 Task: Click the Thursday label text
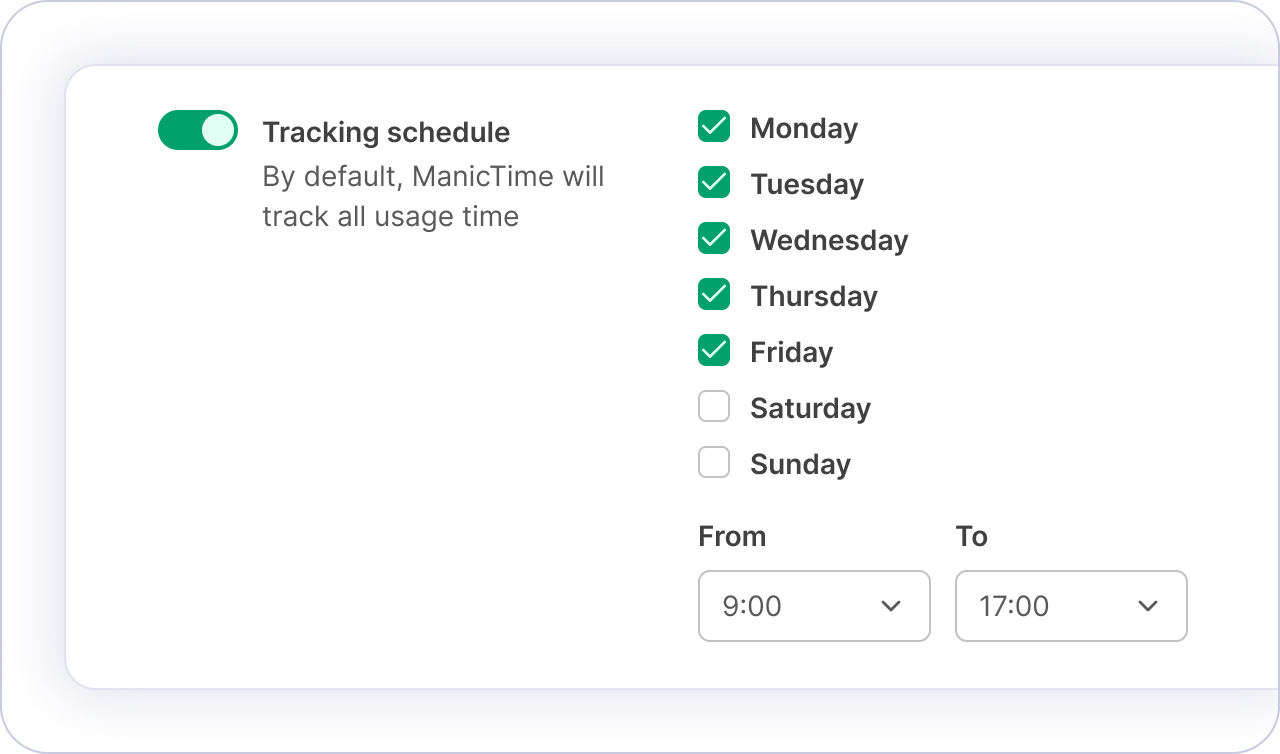(814, 296)
